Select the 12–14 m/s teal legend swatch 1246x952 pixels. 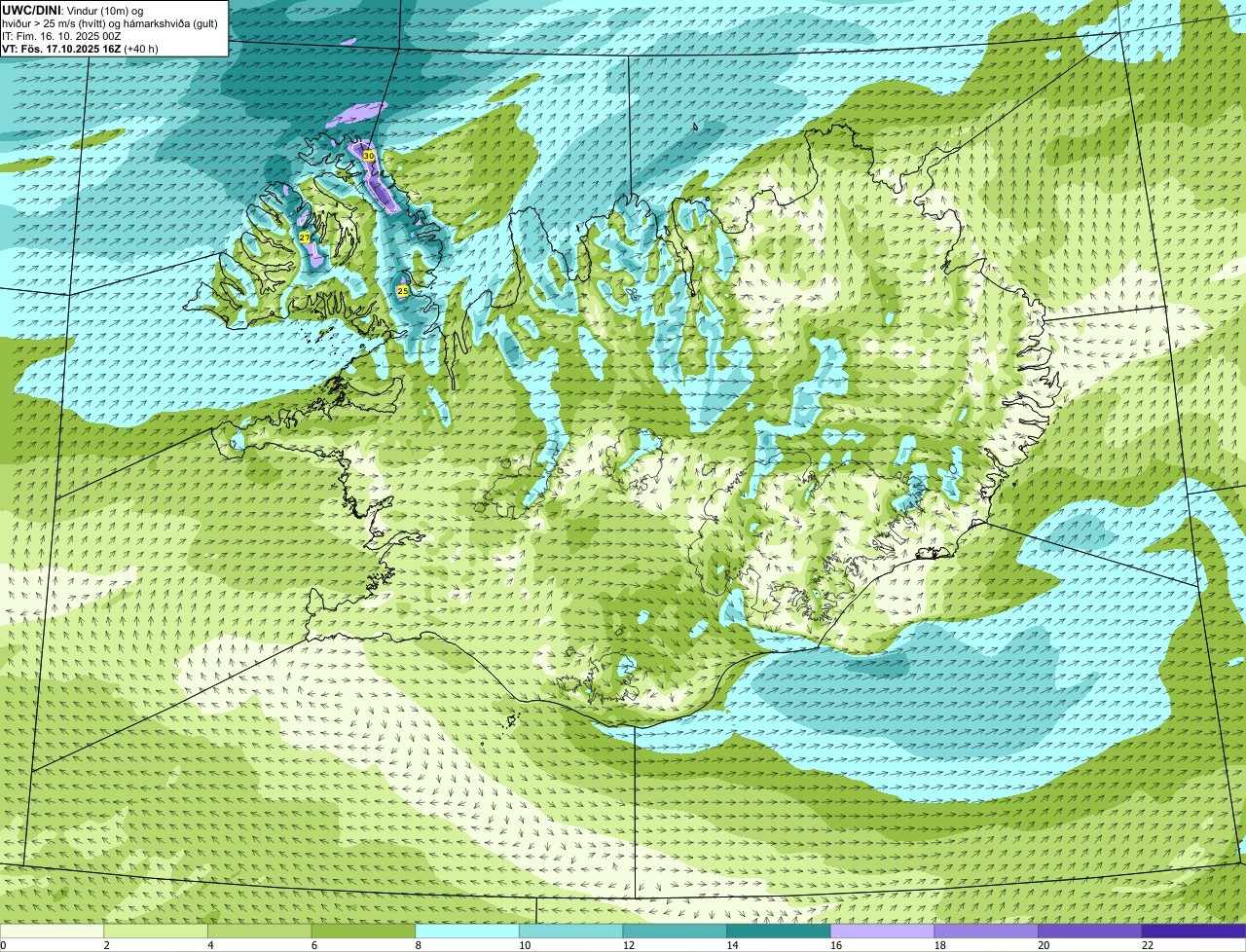(675, 931)
